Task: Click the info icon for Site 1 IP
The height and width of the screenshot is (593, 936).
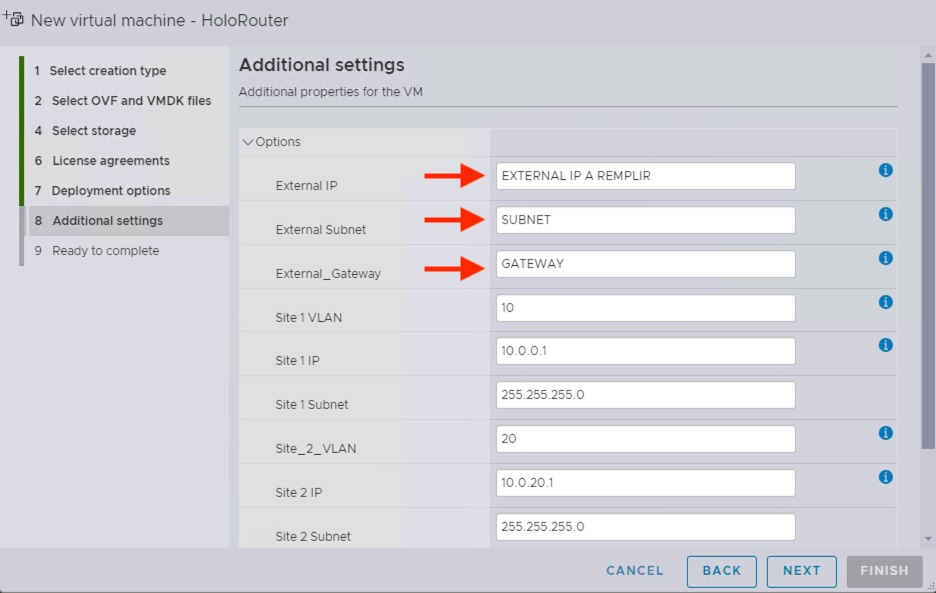Action: pos(885,345)
